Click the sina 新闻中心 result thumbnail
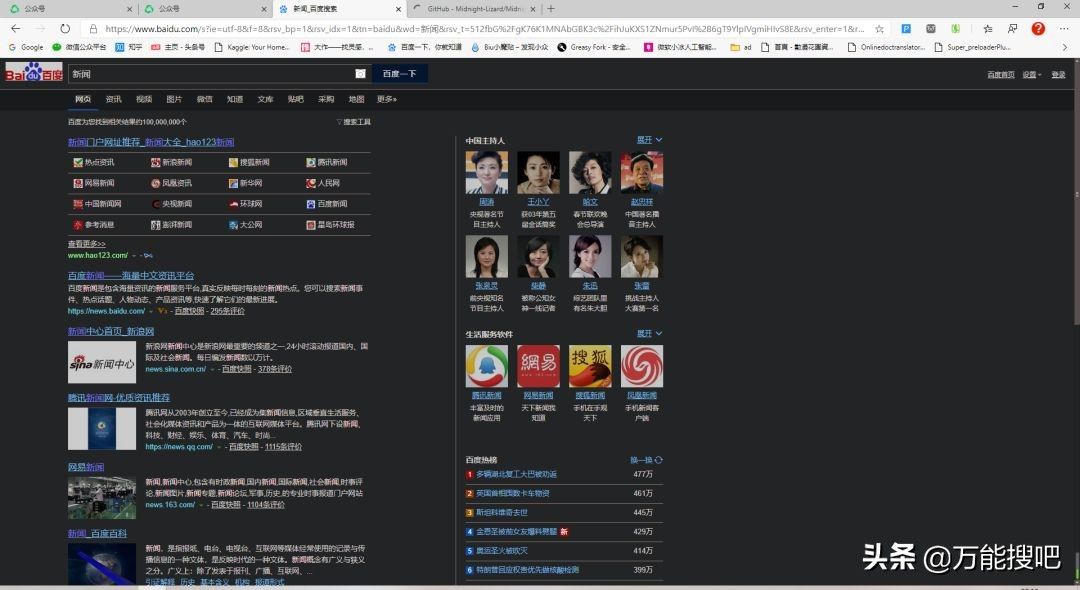Screen dimensions: 1080x590 (102, 362)
